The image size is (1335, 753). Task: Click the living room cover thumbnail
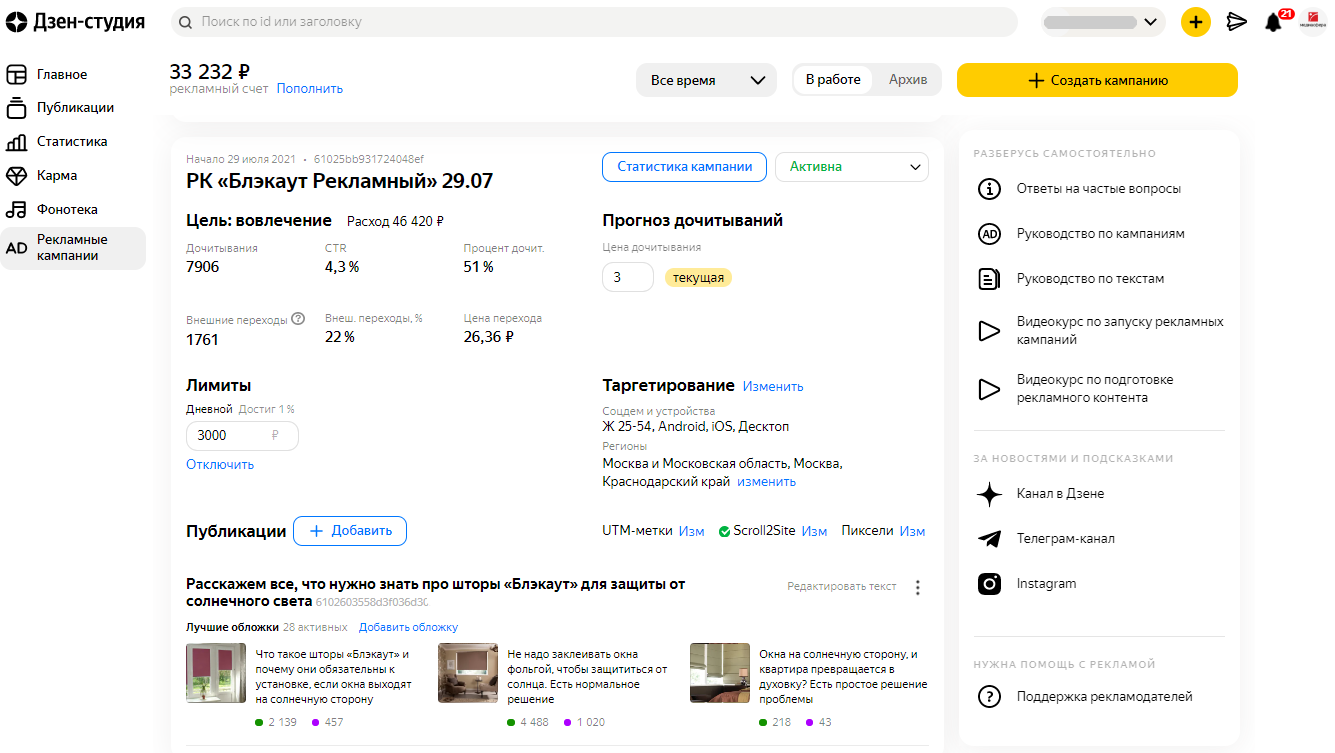point(468,673)
